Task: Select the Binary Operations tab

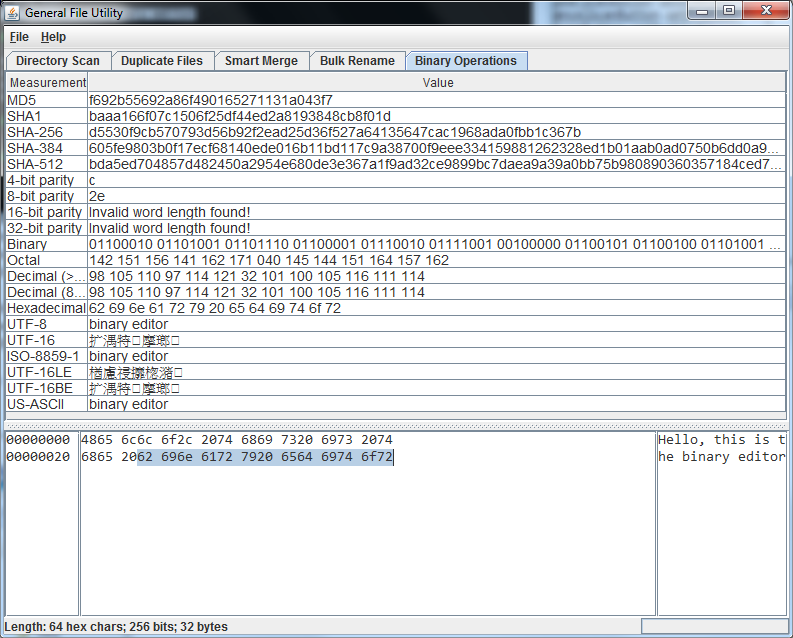Action: tap(466, 61)
